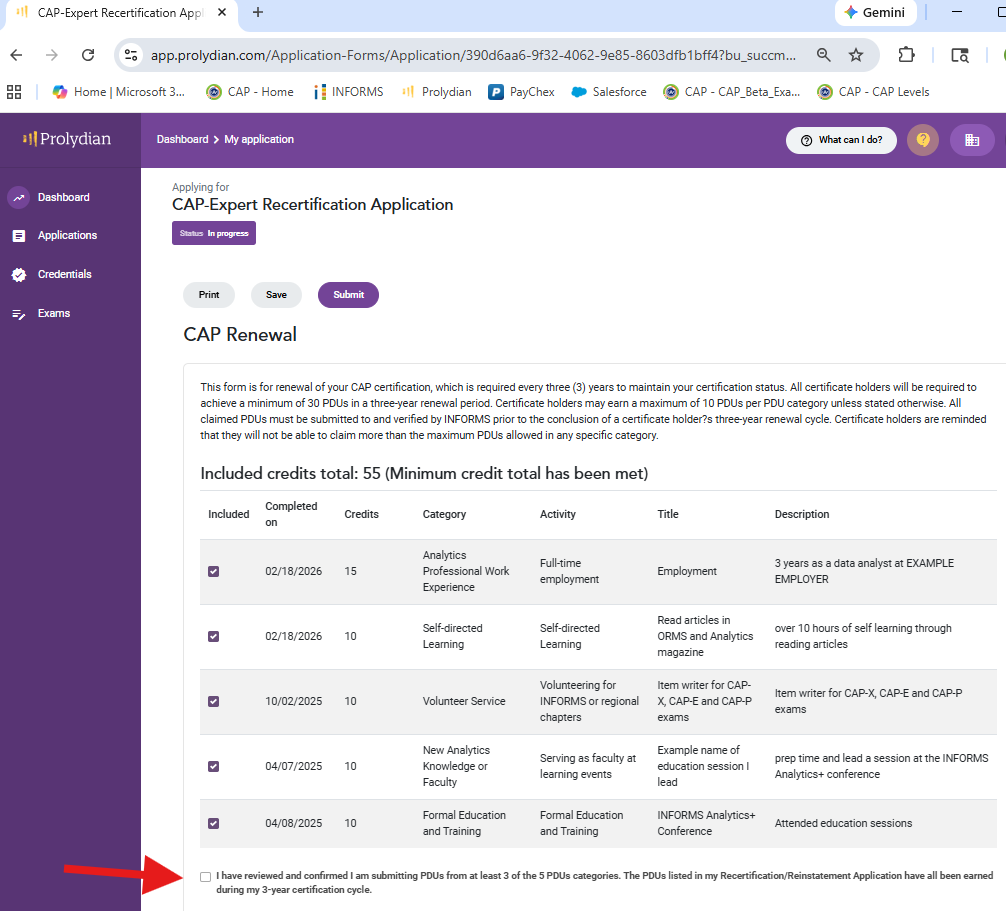Check the PDU review confirmation checkbox
The height and width of the screenshot is (911, 1006).
point(206,877)
